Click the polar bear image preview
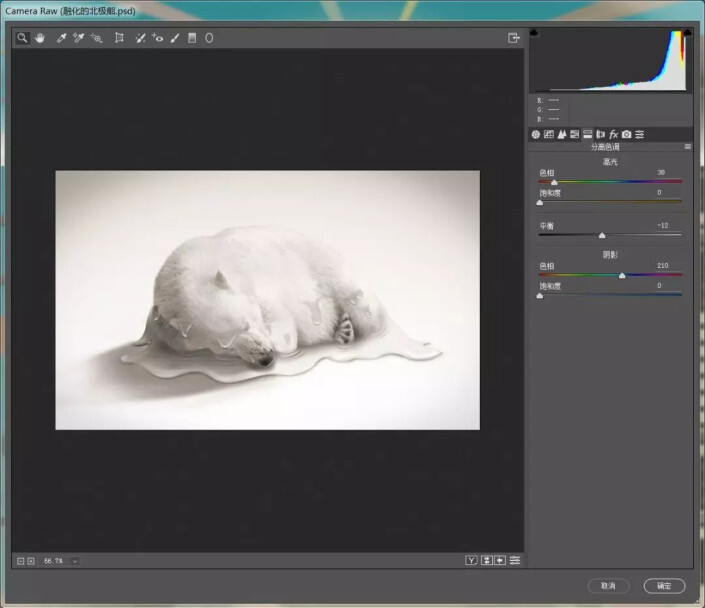705x608 pixels. coord(267,299)
